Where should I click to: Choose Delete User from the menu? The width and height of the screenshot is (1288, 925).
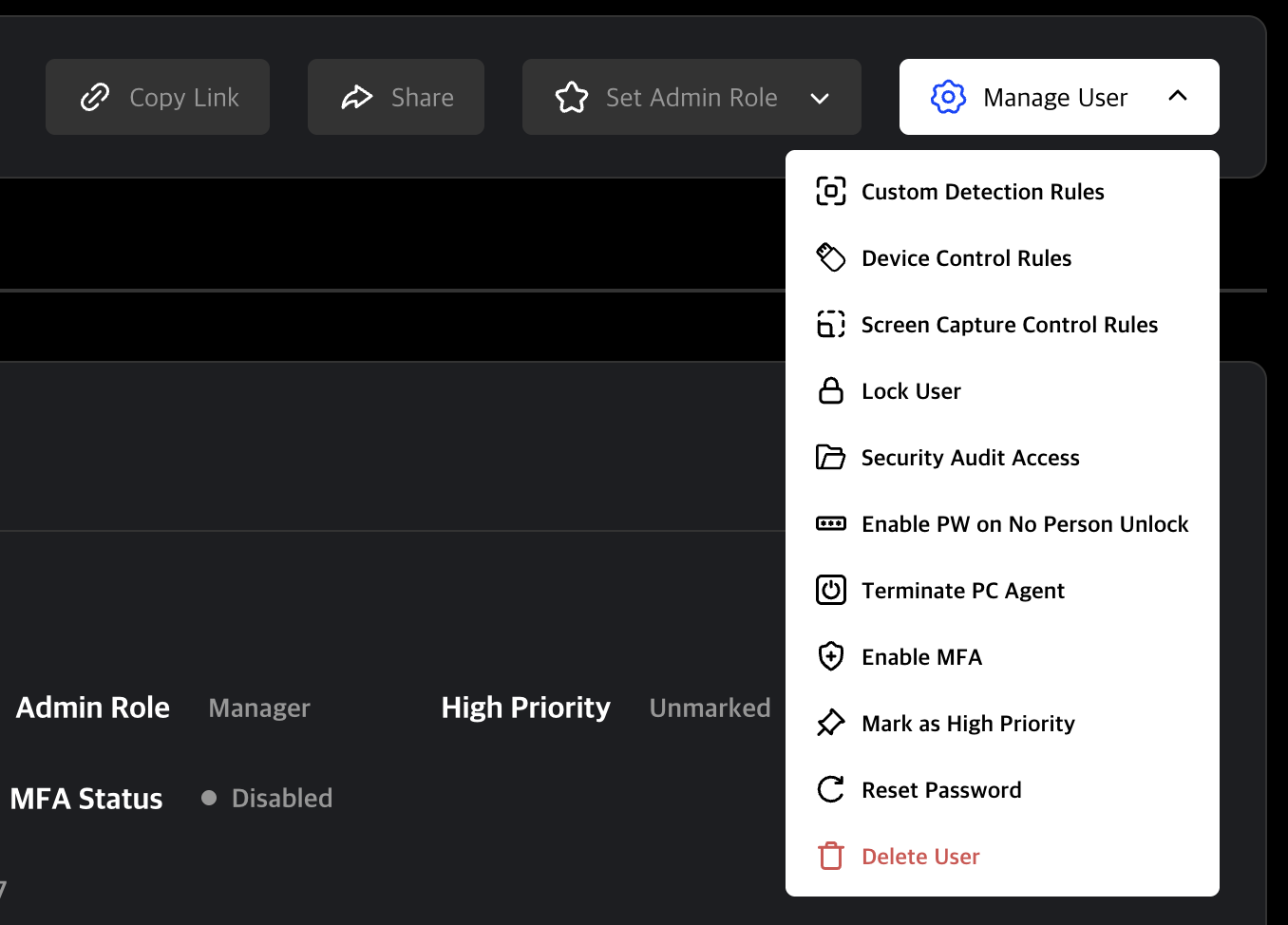[x=919, y=856]
